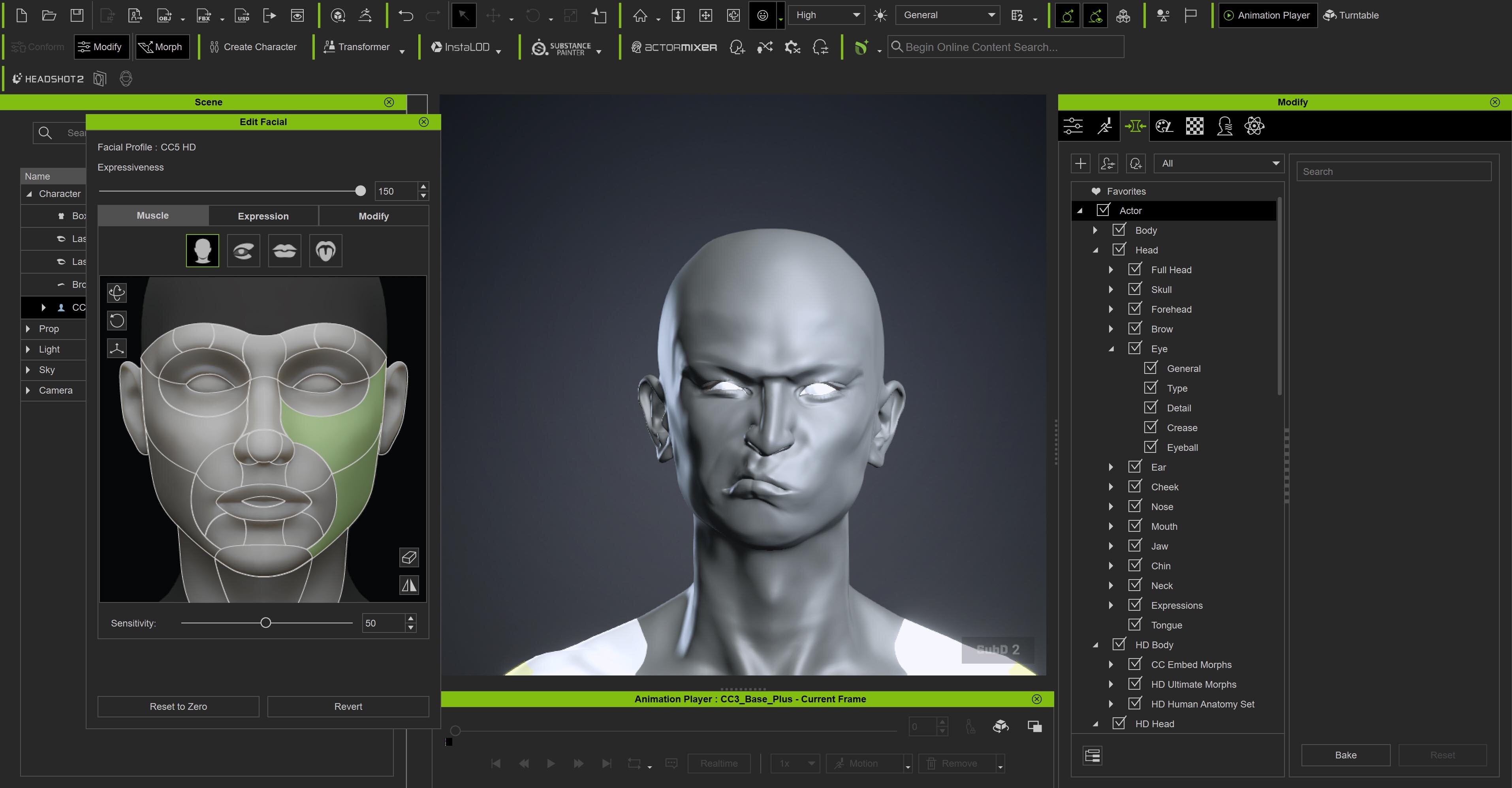Select the Eye muscle icon in Edit Facial
Screen dimensions: 1512x788
243,251
